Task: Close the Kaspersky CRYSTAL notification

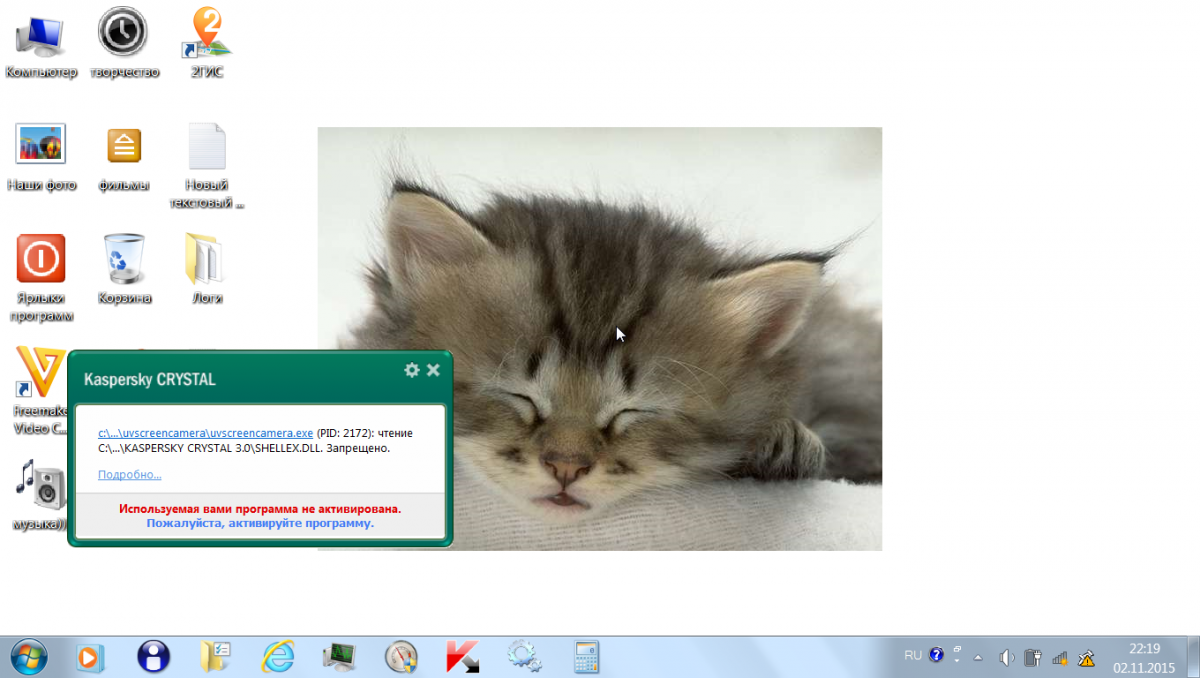Action: [x=433, y=370]
